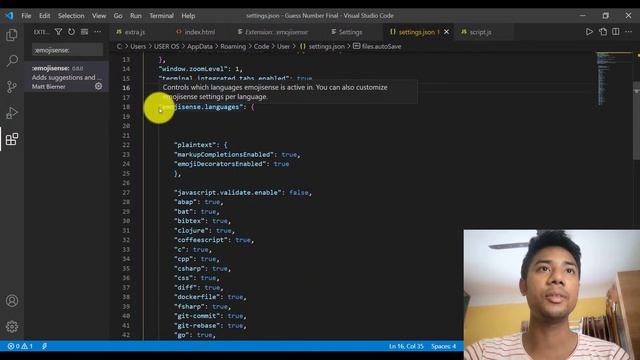The height and width of the screenshot is (360, 640).
Task: Click the Users breadcrumb segment
Action: [x=138, y=47]
